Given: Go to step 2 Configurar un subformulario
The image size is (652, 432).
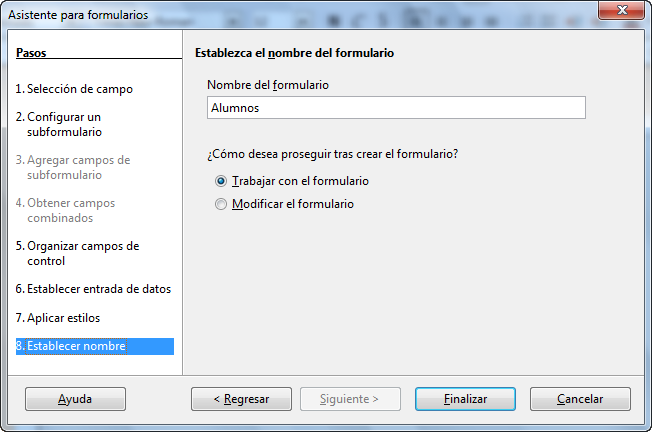Looking at the screenshot, I should click(59, 124).
